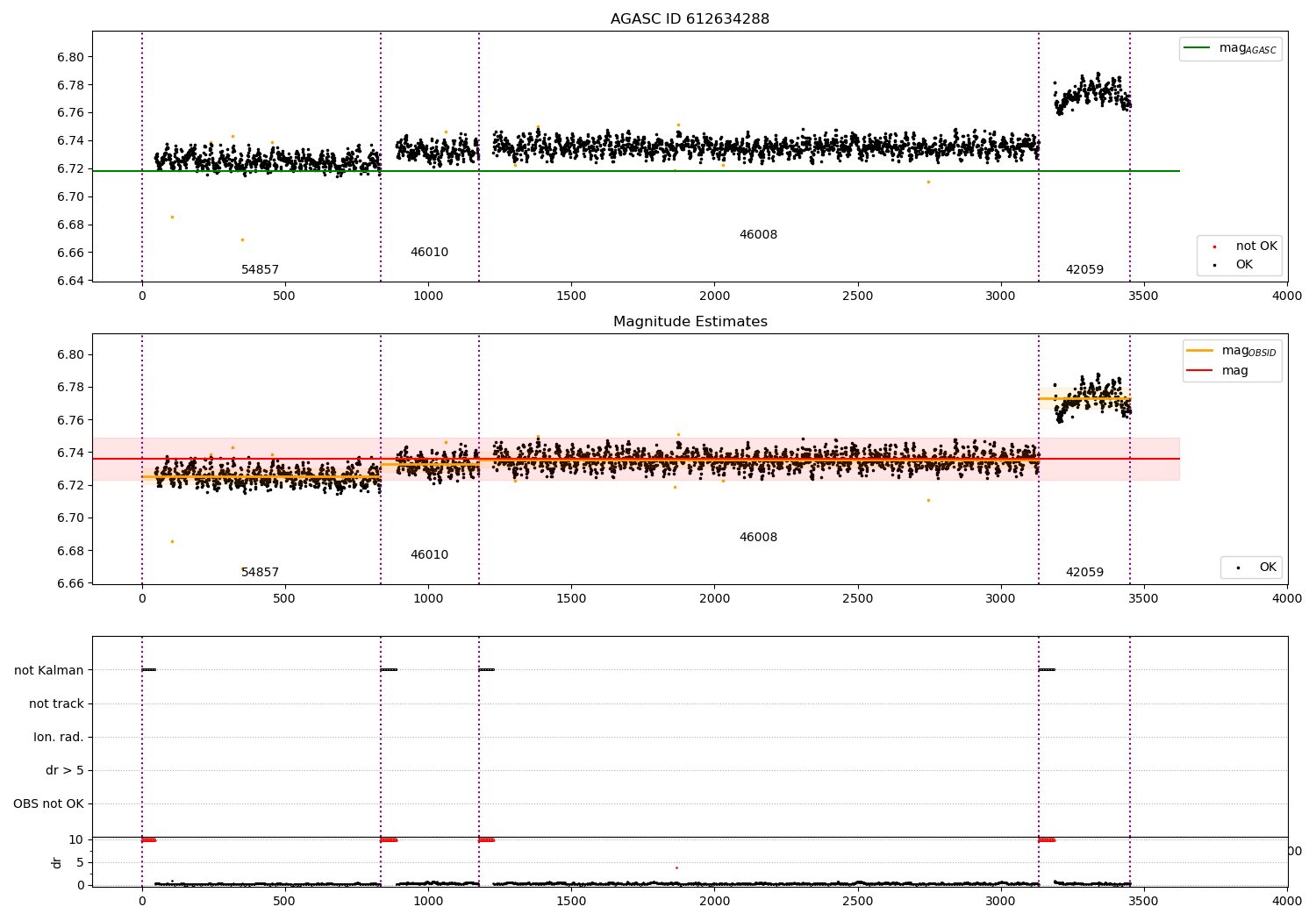The height and width of the screenshot is (921, 1316).
Task: Click the red dr=10 markers at obsid 42059 start
Action: click(1047, 839)
